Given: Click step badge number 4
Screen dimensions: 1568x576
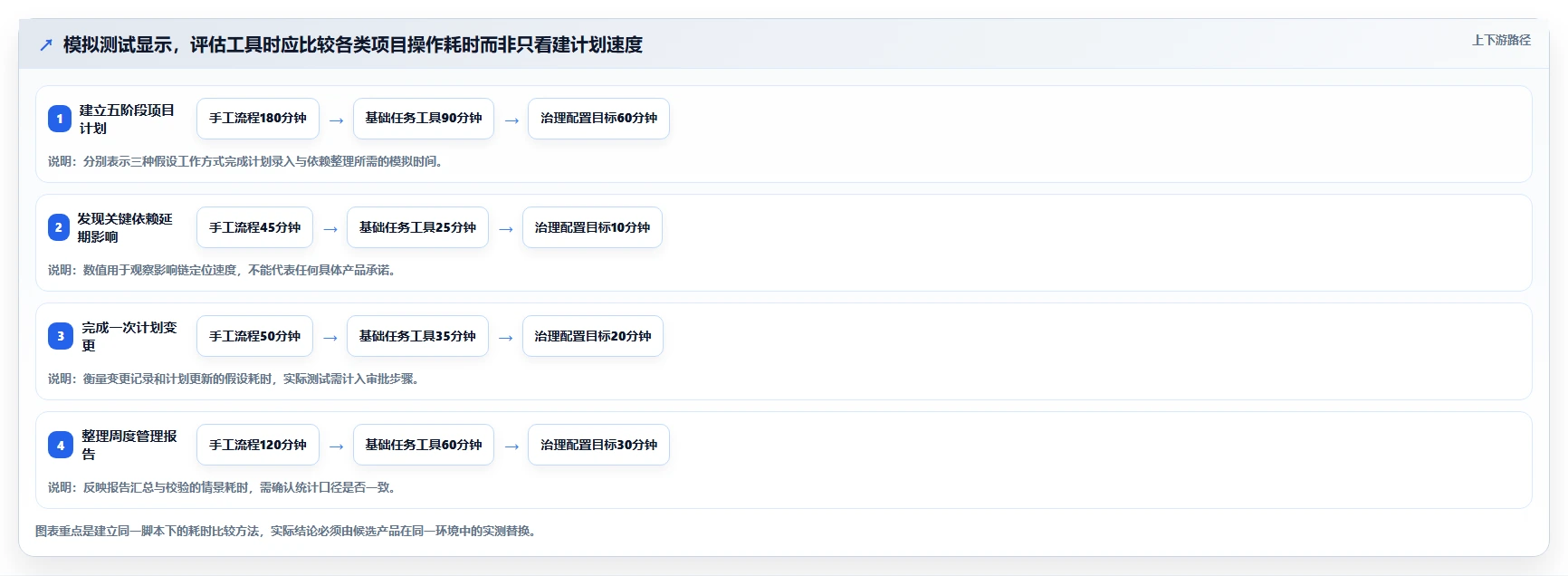Looking at the screenshot, I should (61, 445).
